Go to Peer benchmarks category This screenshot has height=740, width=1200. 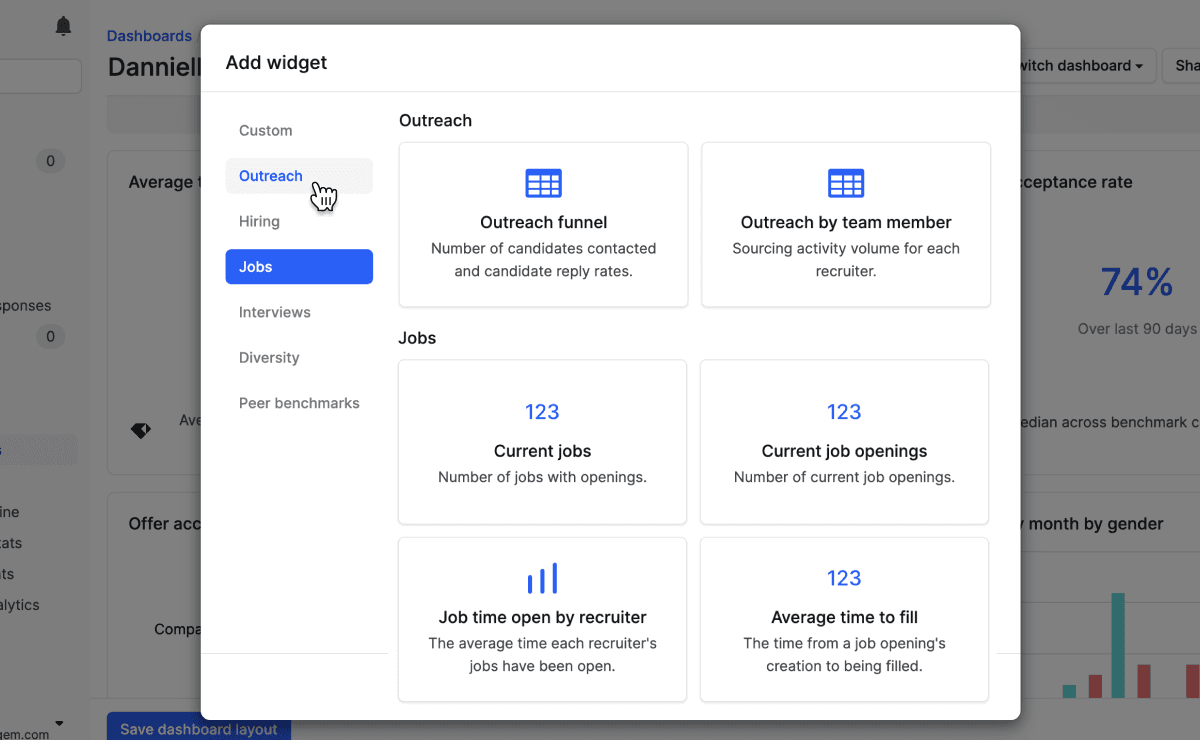tap(299, 404)
